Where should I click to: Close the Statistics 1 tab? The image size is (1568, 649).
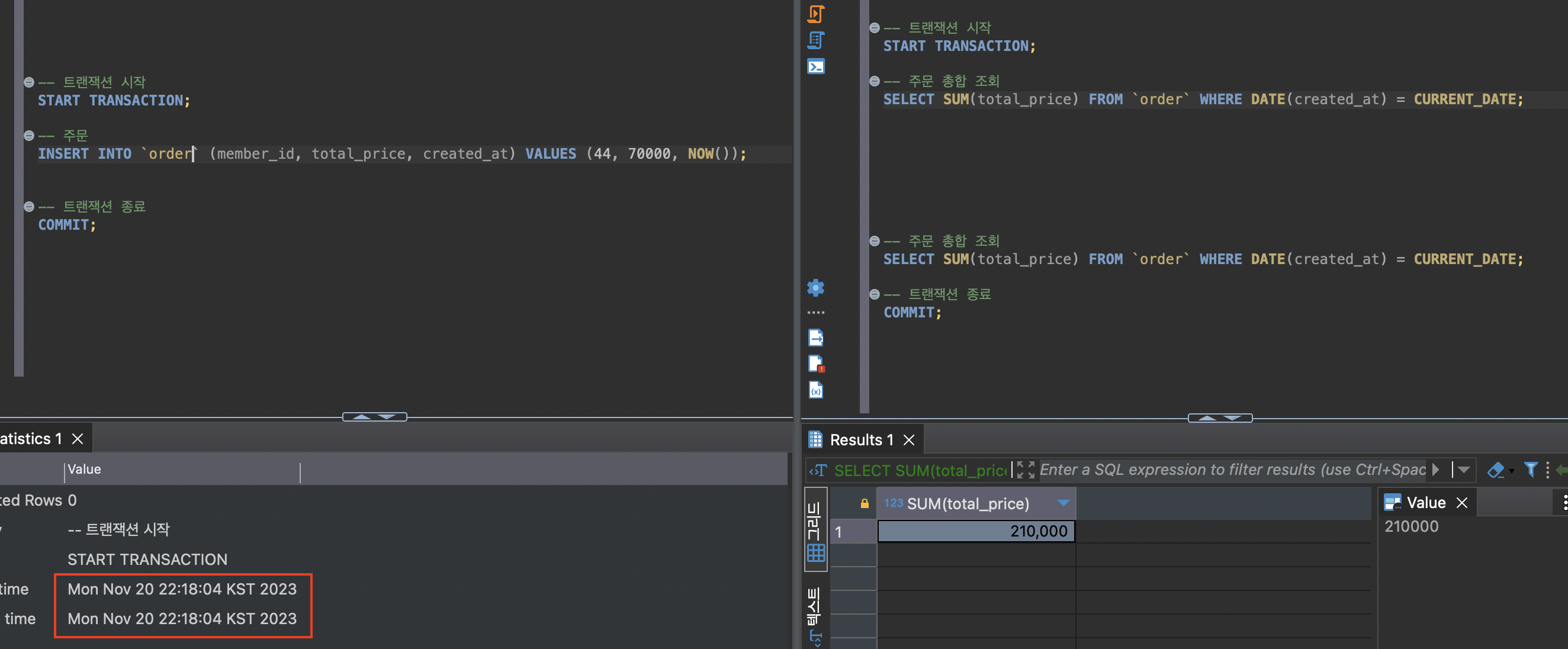coord(78,438)
